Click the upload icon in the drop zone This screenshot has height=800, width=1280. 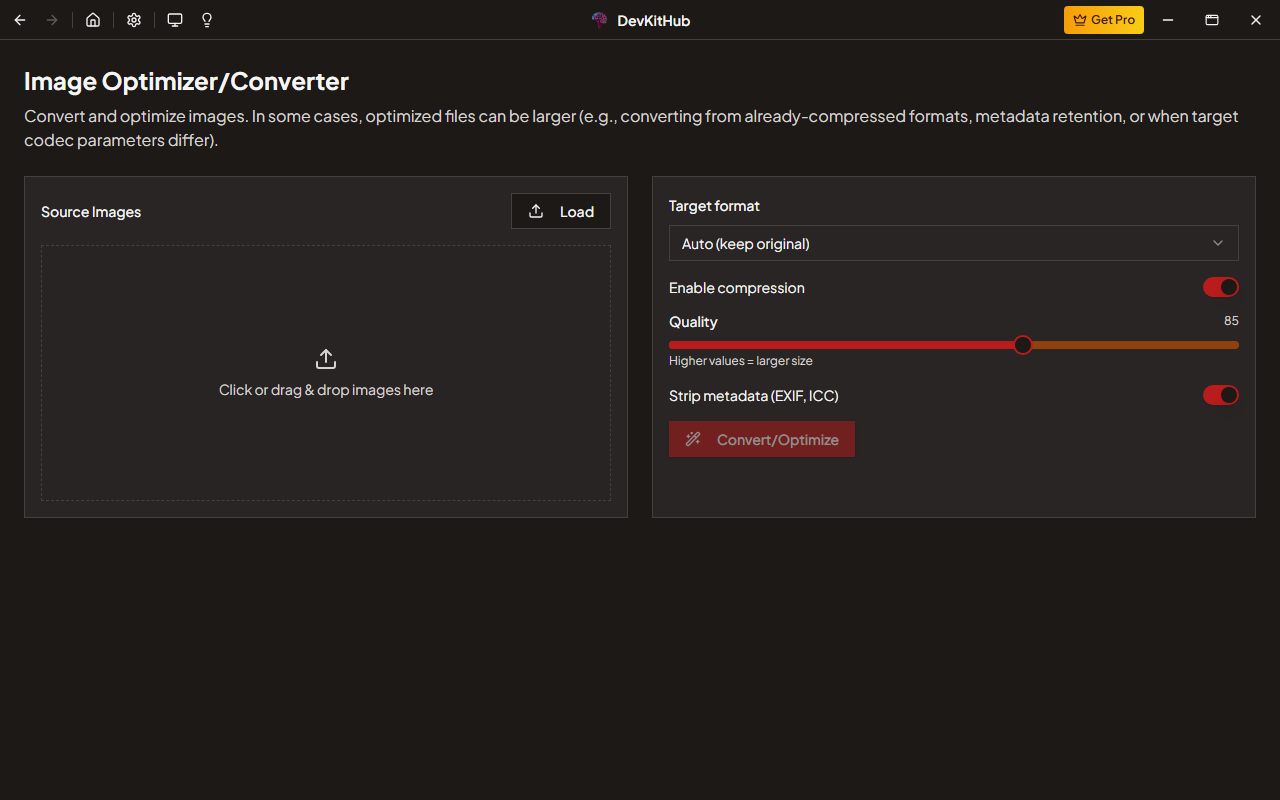(x=326, y=359)
